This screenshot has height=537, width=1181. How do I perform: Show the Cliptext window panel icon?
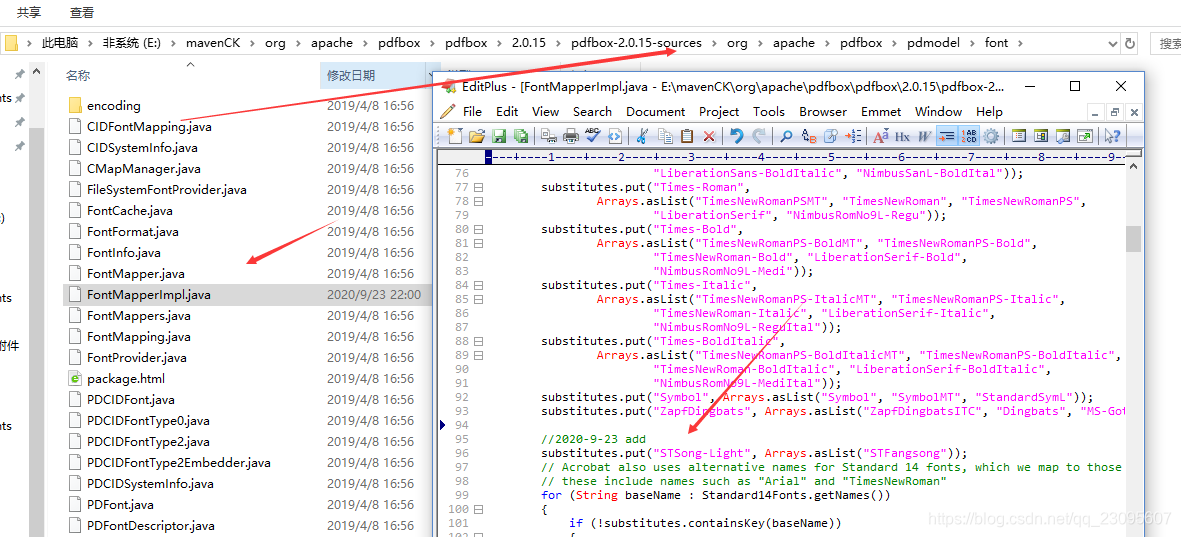pyautogui.click(x=1041, y=136)
